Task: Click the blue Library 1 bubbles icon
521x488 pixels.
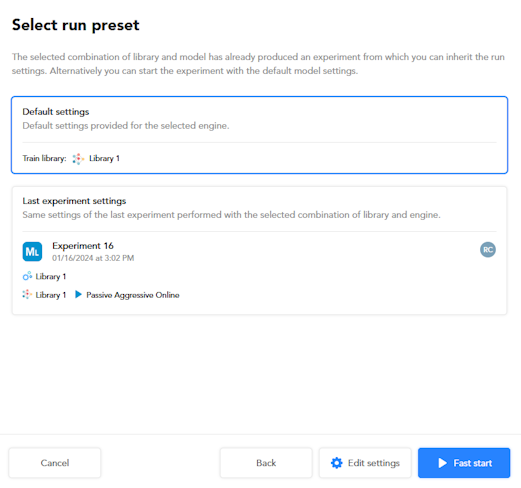Action: point(27,276)
